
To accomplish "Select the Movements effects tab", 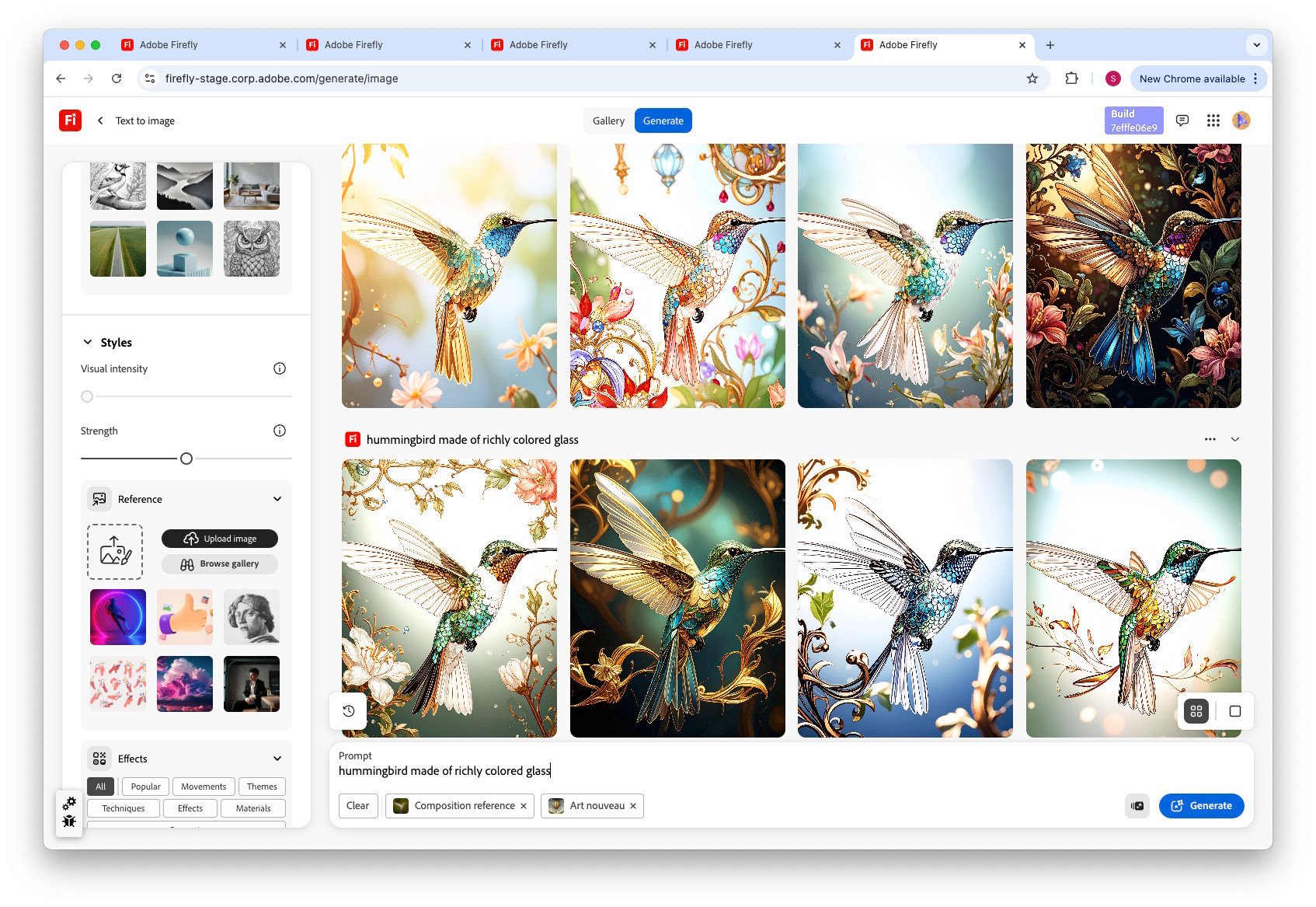I will [204, 787].
